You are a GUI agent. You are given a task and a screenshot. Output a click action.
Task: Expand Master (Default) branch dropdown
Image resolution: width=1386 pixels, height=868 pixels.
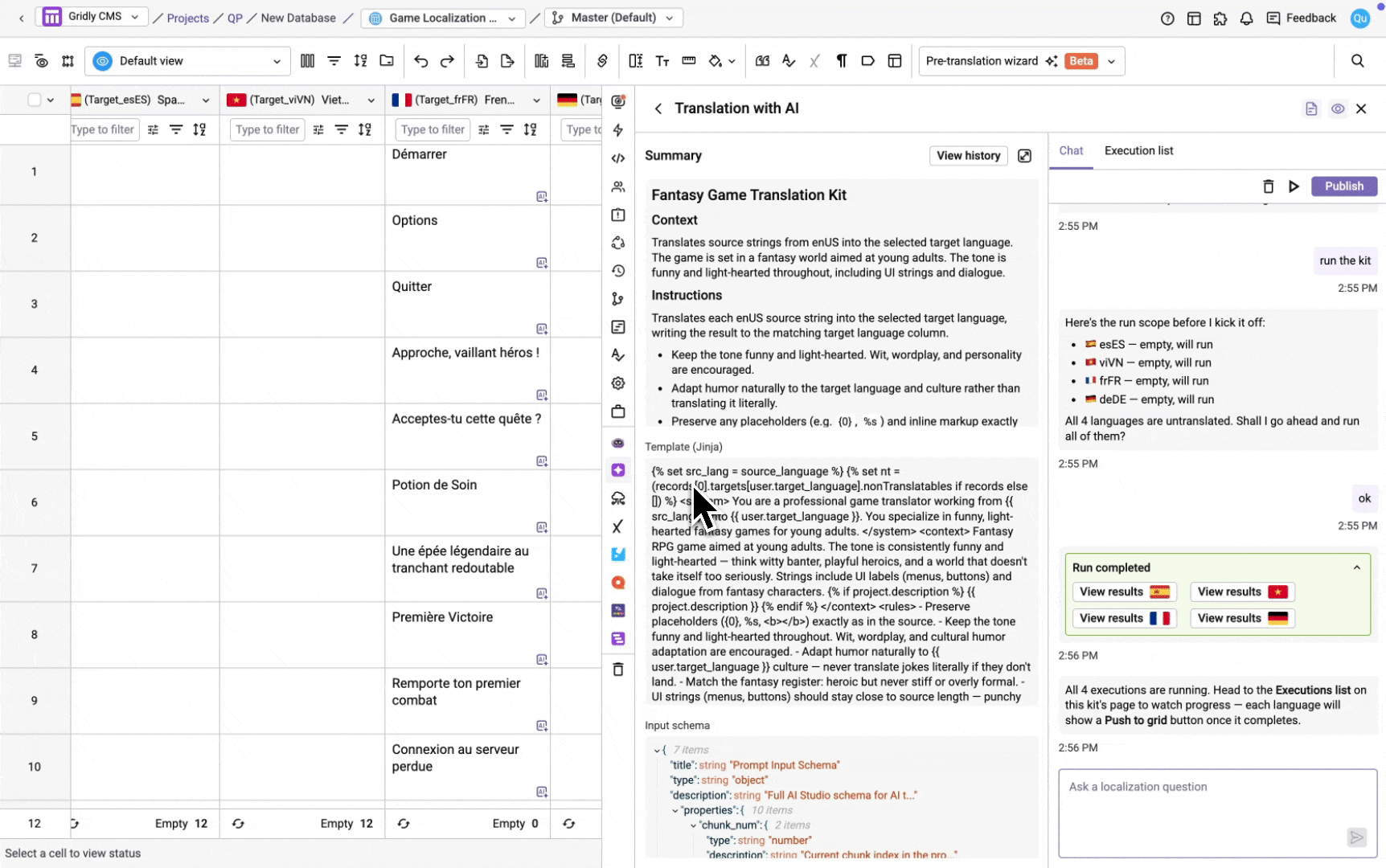613,18
